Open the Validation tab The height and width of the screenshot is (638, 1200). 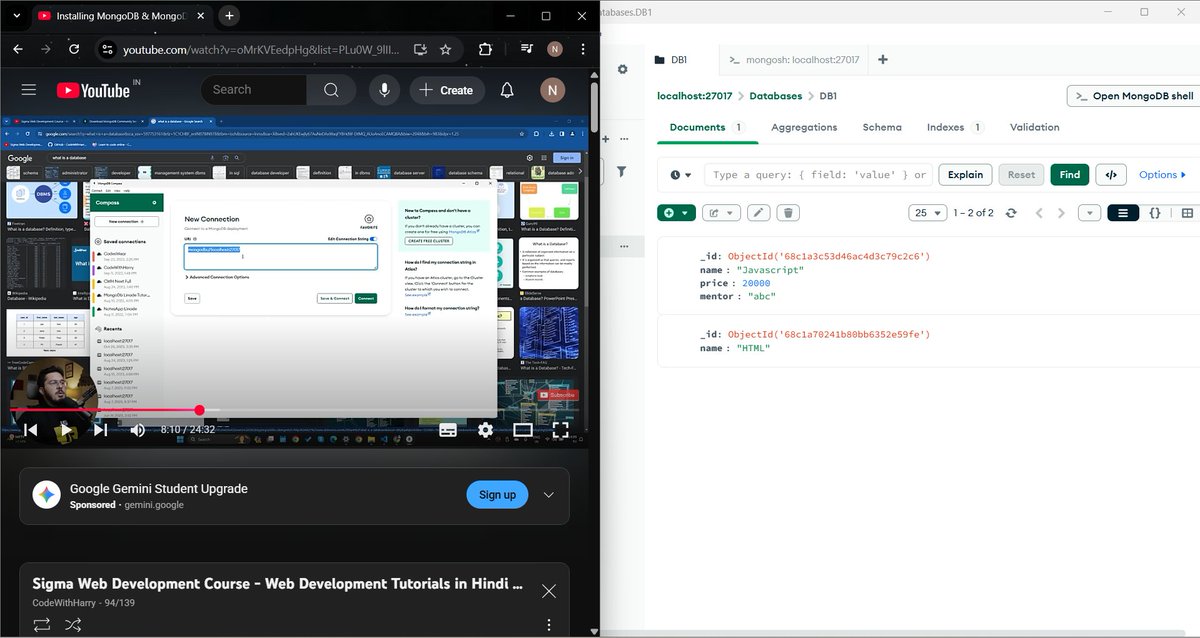[x=1035, y=127]
